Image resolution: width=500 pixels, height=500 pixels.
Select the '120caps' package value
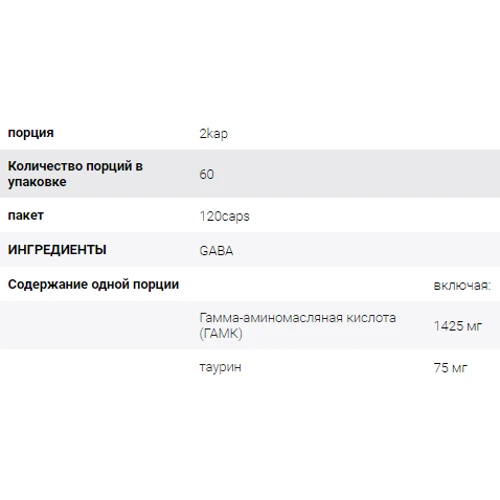point(224,216)
